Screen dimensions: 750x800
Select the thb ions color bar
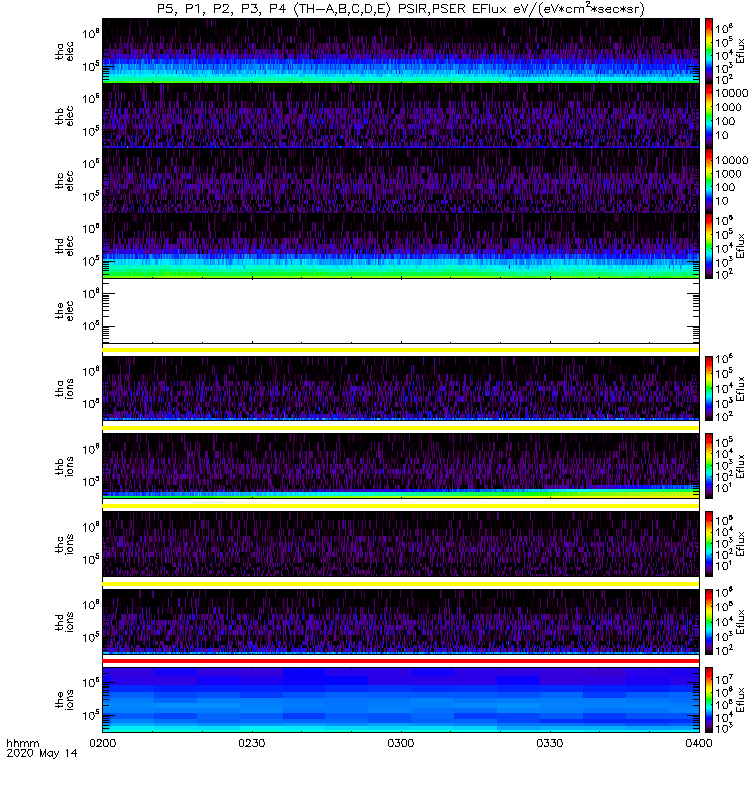click(x=709, y=466)
